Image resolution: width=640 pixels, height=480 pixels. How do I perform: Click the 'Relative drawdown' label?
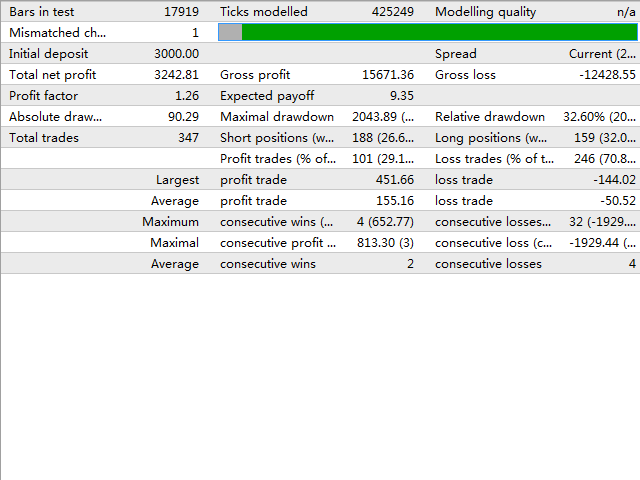[490, 117]
